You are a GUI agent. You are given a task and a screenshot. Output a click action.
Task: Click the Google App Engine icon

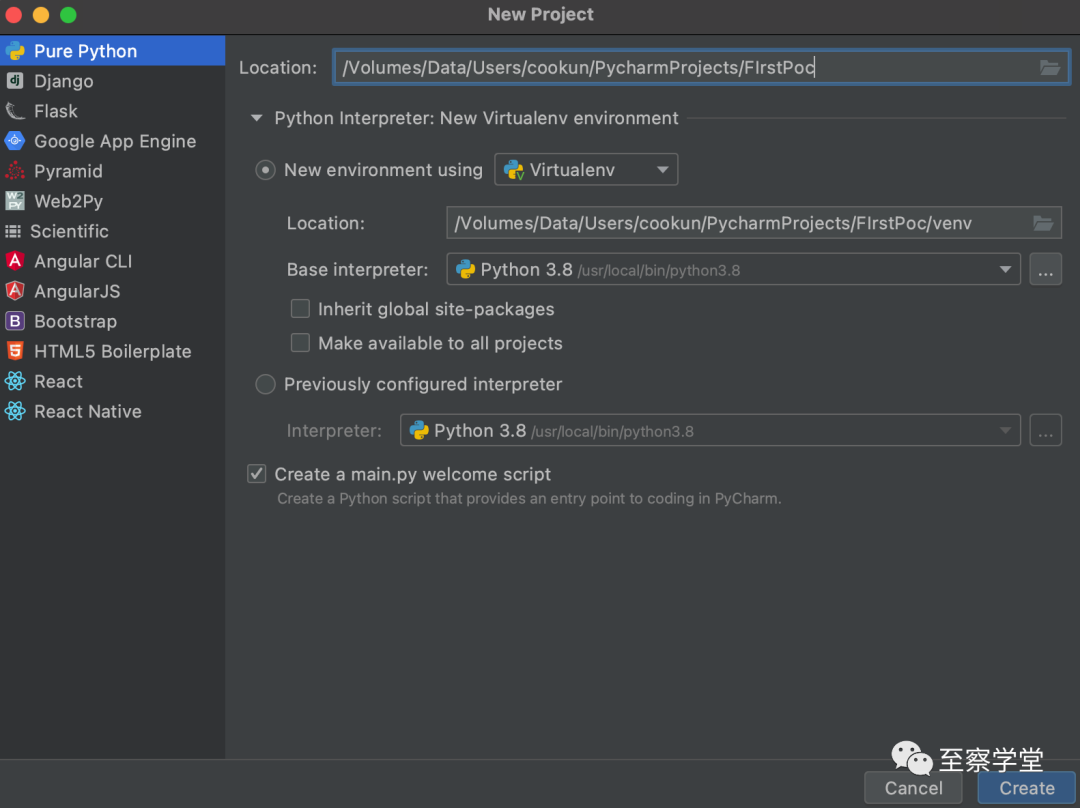click(15, 141)
